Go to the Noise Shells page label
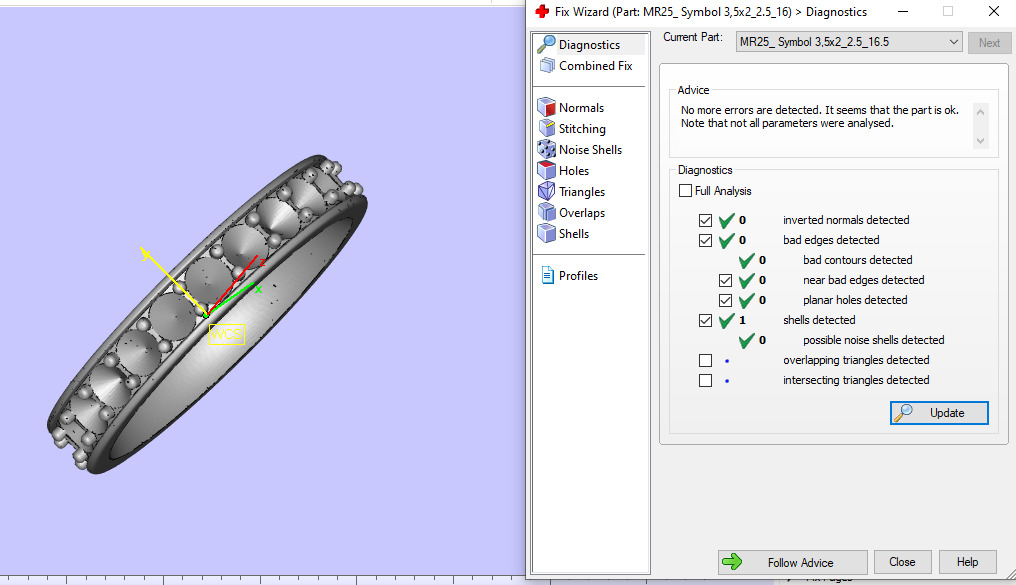The width and height of the screenshot is (1016, 585). (590, 150)
